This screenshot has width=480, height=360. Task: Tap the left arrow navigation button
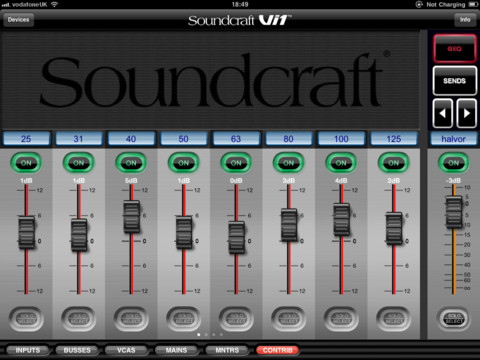442,113
